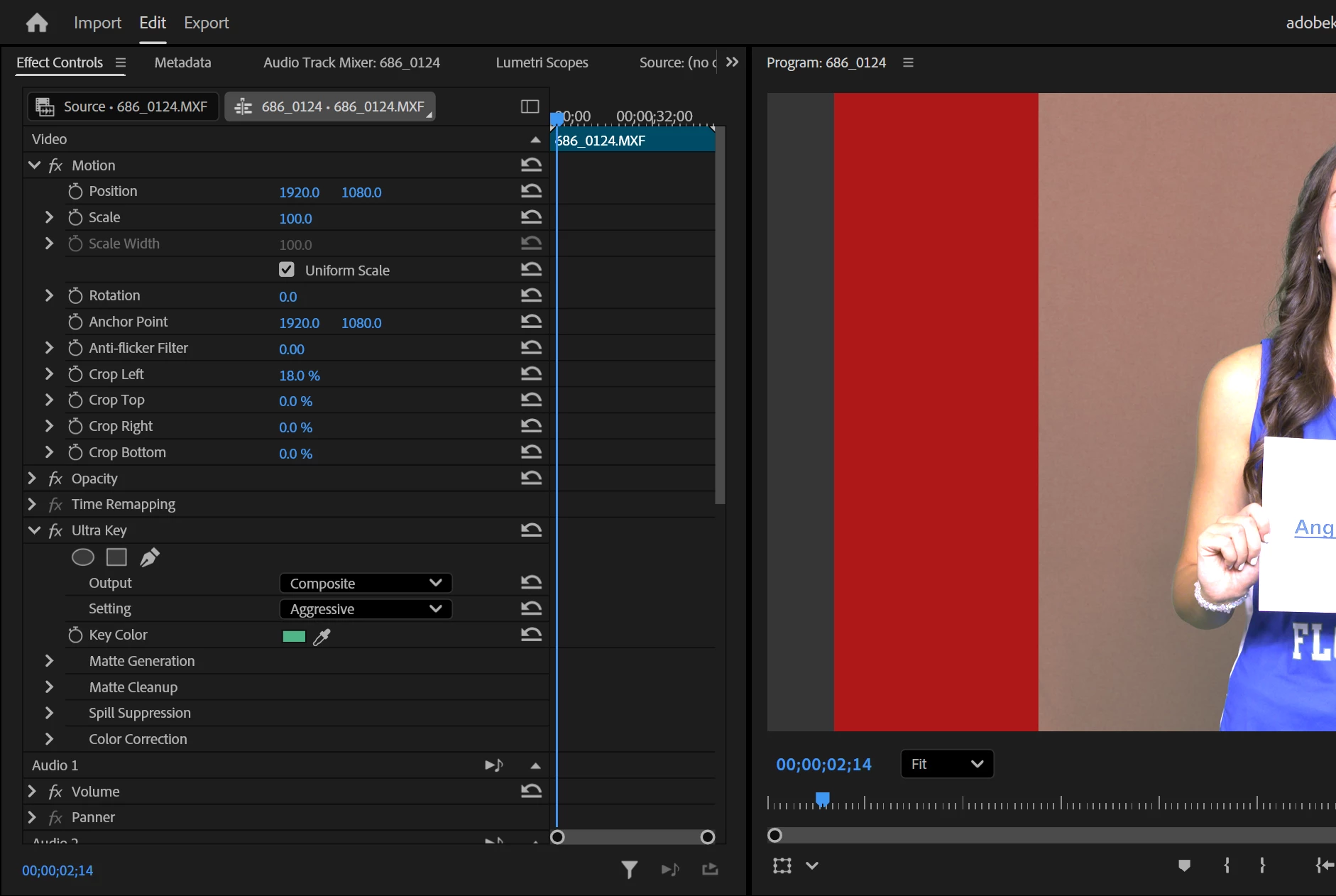Click Effect Controls timecode 00;00;02;14
The height and width of the screenshot is (896, 1336).
[58, 870]
